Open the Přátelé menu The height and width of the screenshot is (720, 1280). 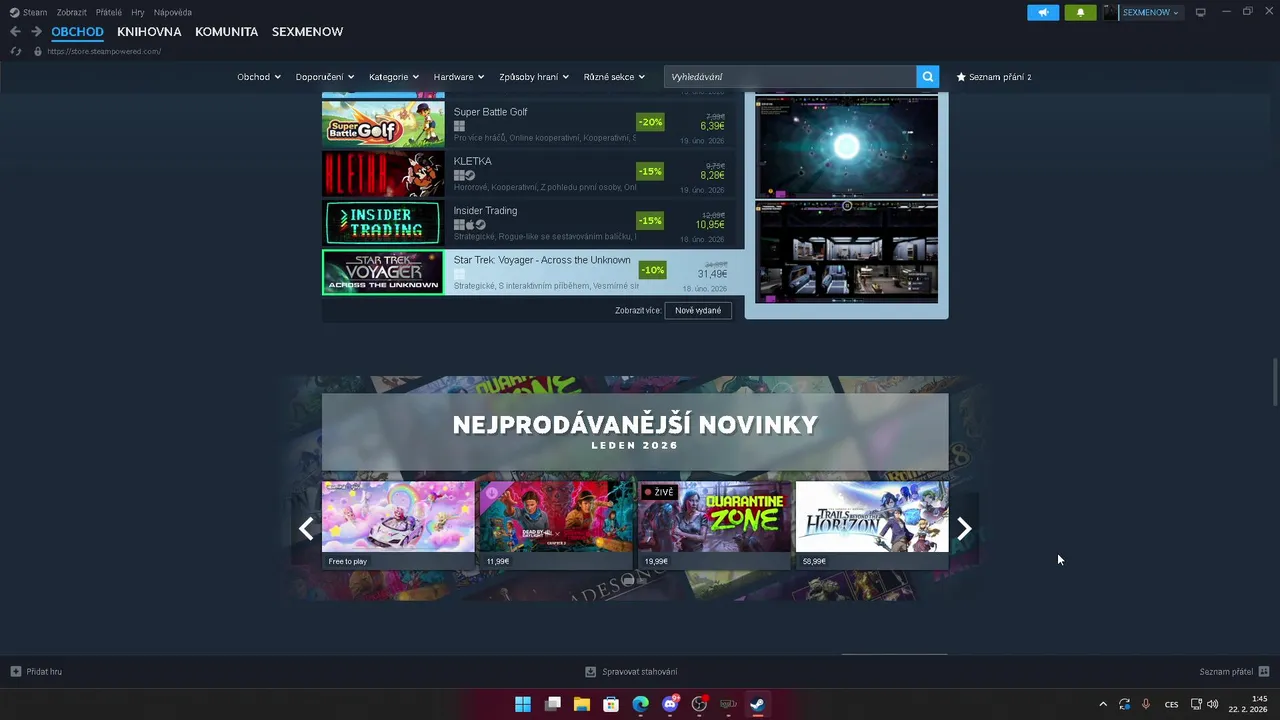point(109,12)
